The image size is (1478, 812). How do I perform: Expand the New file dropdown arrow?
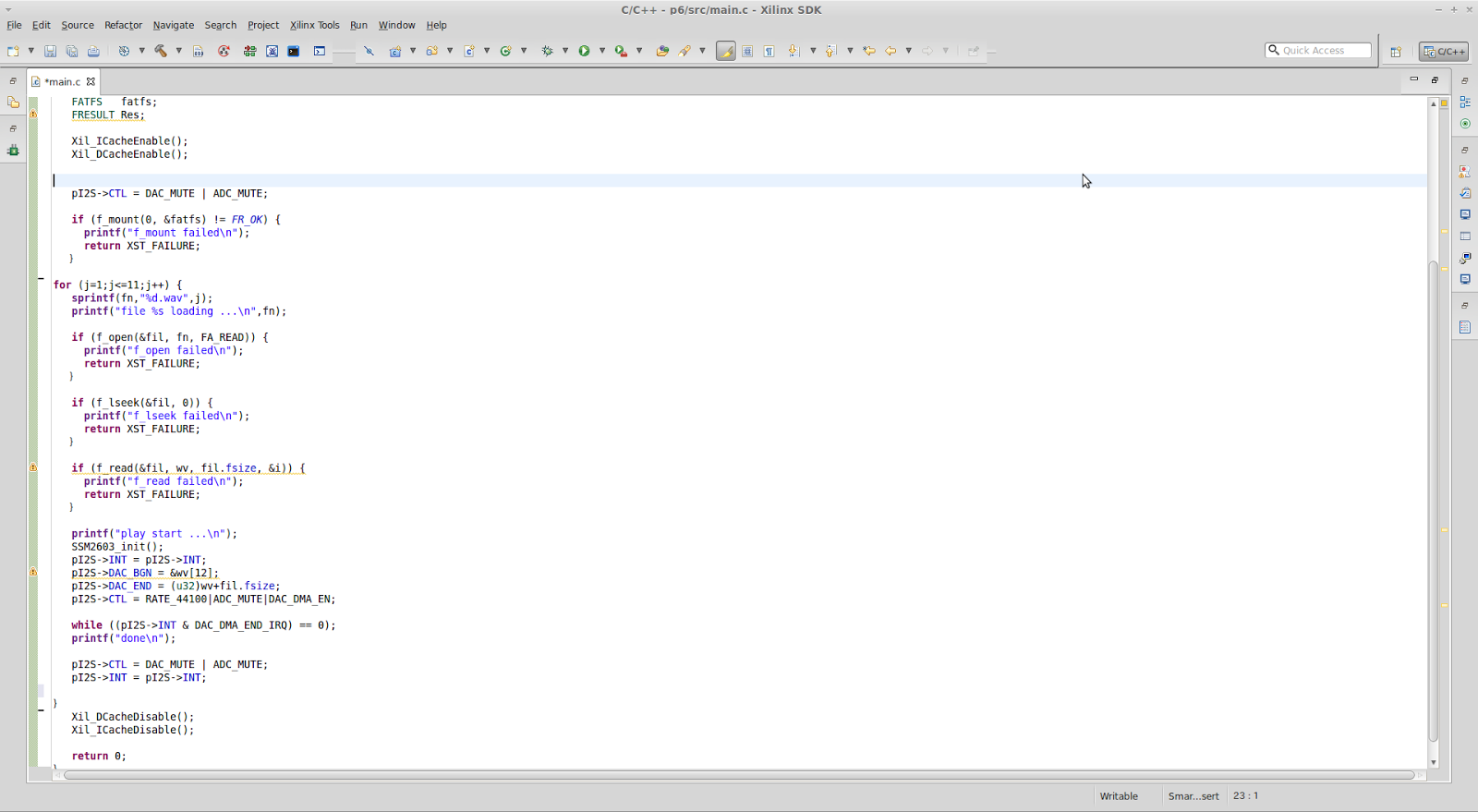click(30, 51)
